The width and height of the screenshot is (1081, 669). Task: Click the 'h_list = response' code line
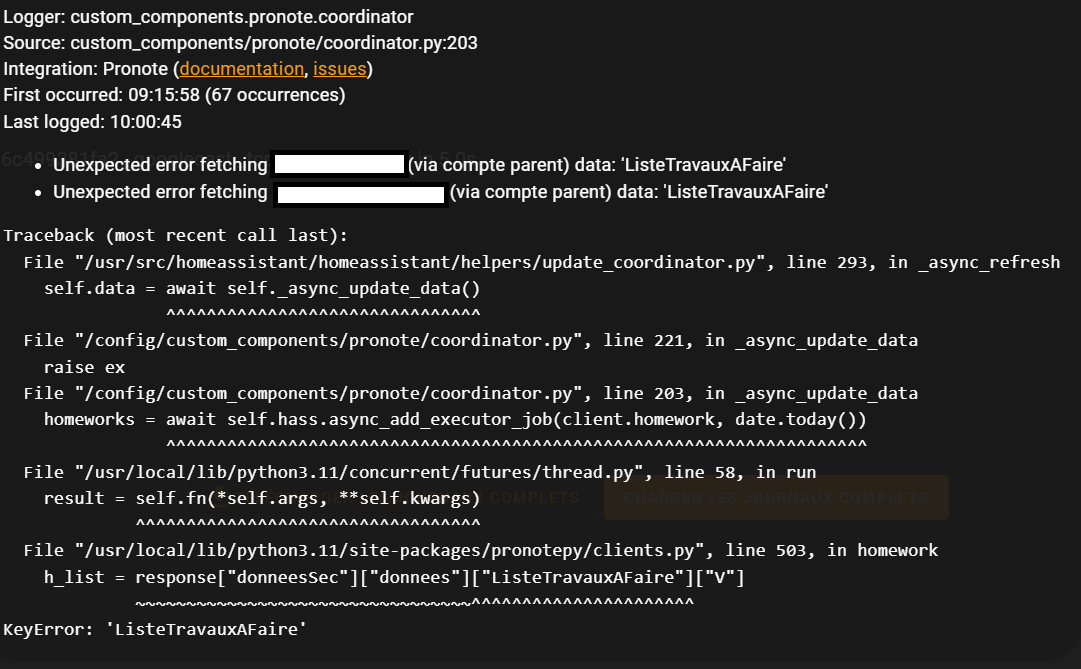coord(394,577)
